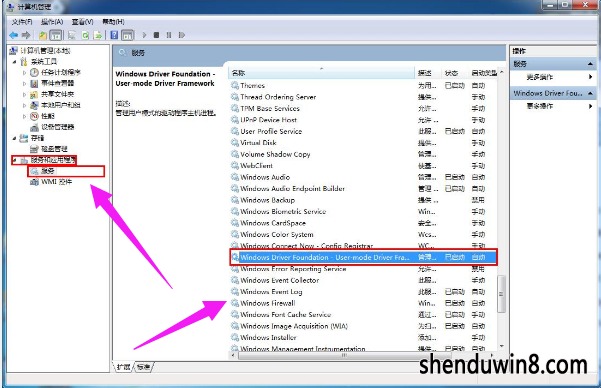
Task: Expand the 共享文件夹 tree node arrow
Action: coord(24,94)
